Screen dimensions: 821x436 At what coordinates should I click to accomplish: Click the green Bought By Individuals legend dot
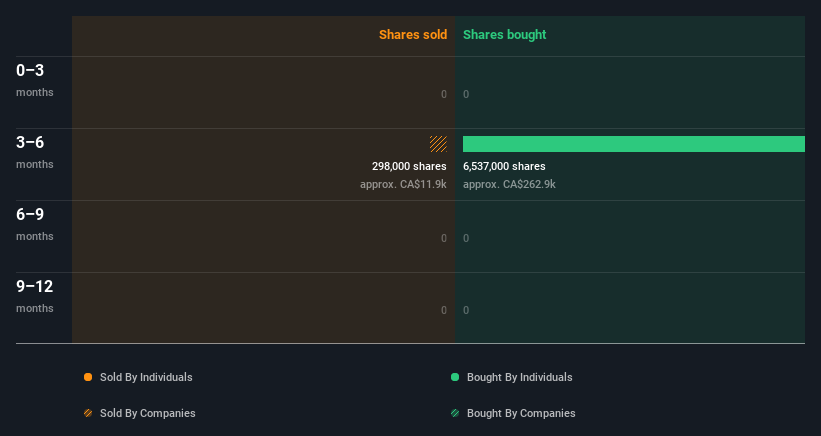(455, 377)
